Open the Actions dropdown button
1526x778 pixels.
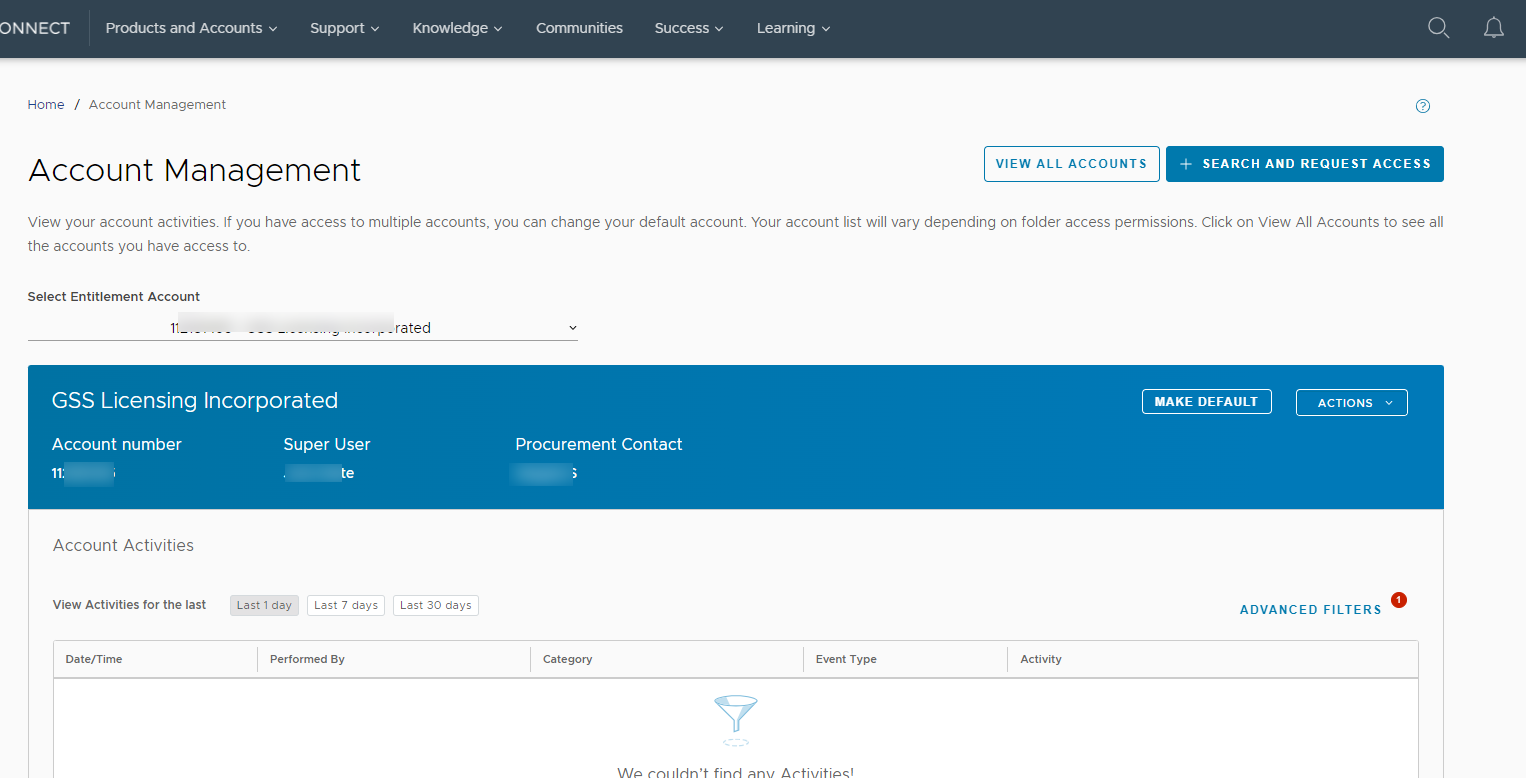coord(1352,403)
